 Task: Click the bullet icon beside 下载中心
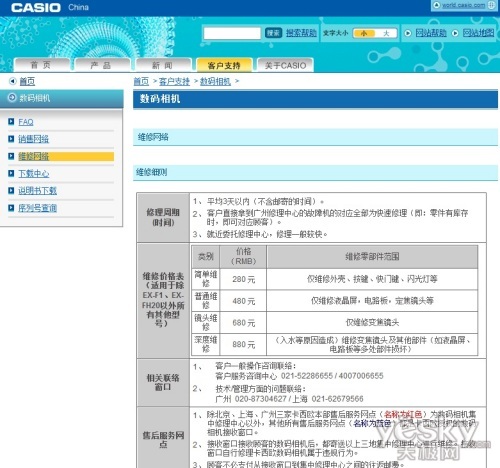click(x=11, y=173)
